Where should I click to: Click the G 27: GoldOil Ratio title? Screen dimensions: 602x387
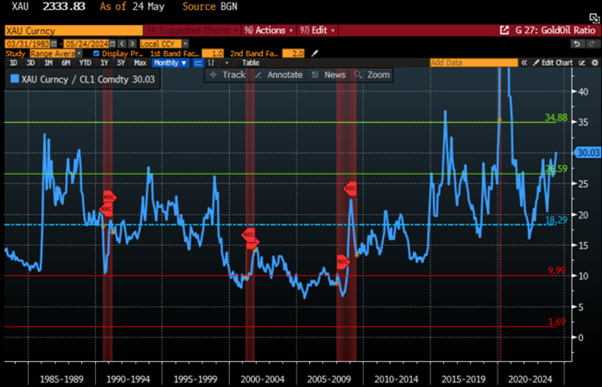pyautogui.click(x=555, y=30)
